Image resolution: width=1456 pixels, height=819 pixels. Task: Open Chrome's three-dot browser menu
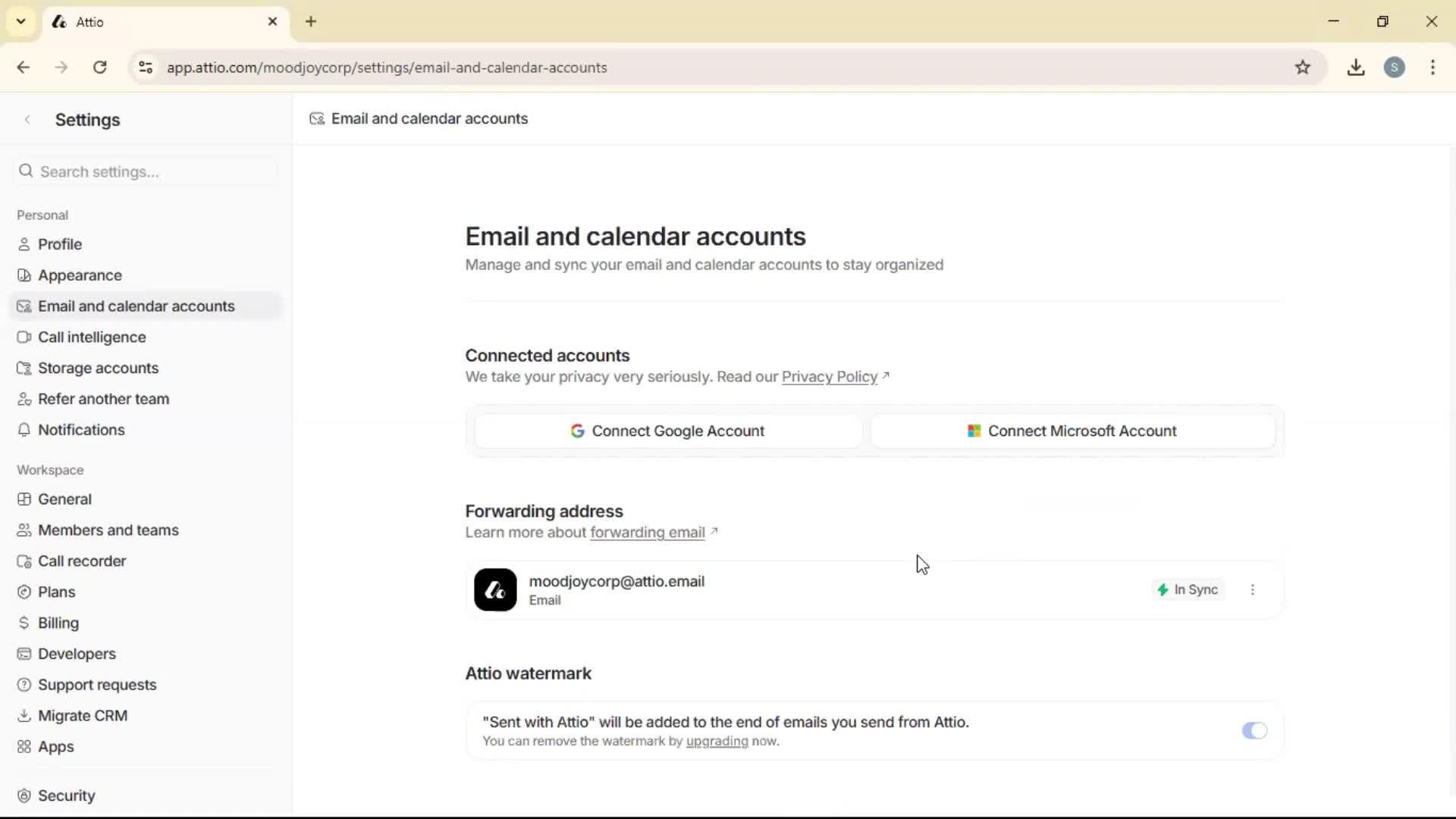click(1433, 67)
